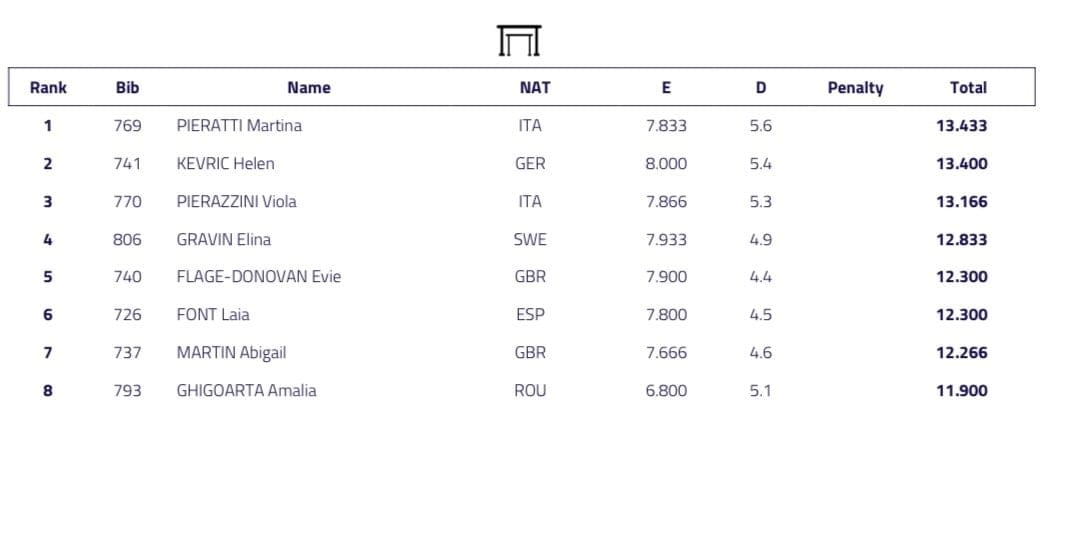This screenshot has width=1065, height=549.
Task: Select gymnast FONT Laia
Action: coord(213,315)
